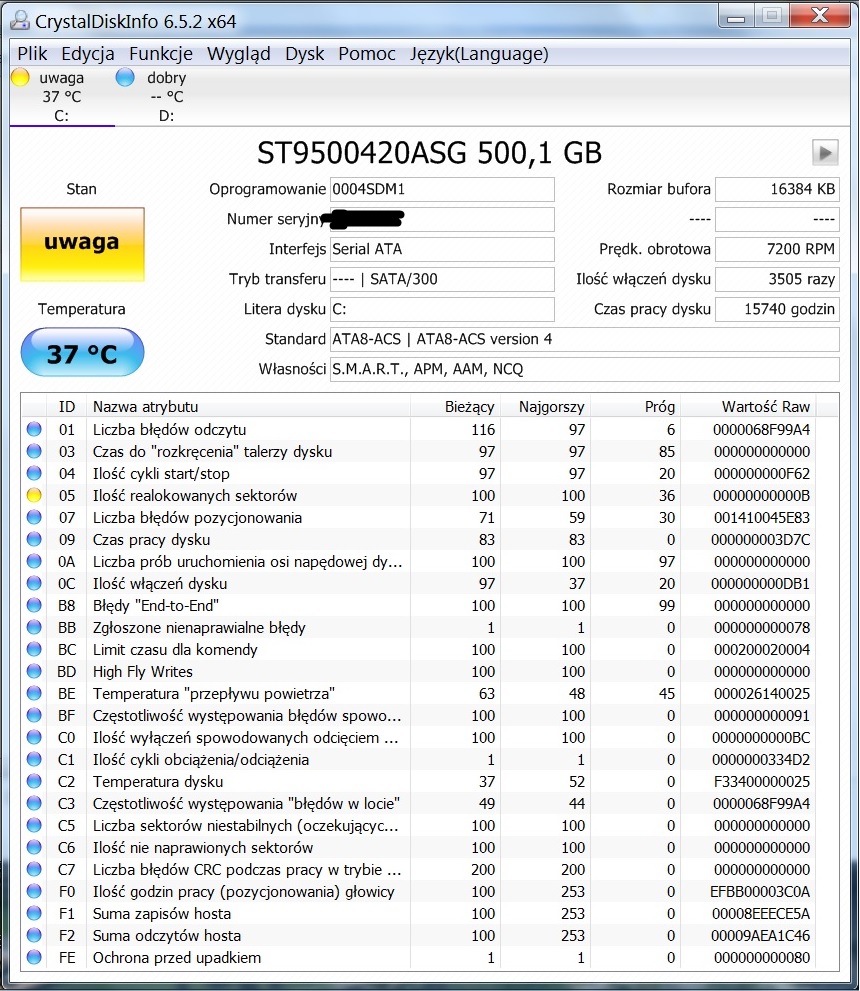Open the Język(Language) menu
The height and width of the screenshot is (991, 860).
[x=479, y=54]
